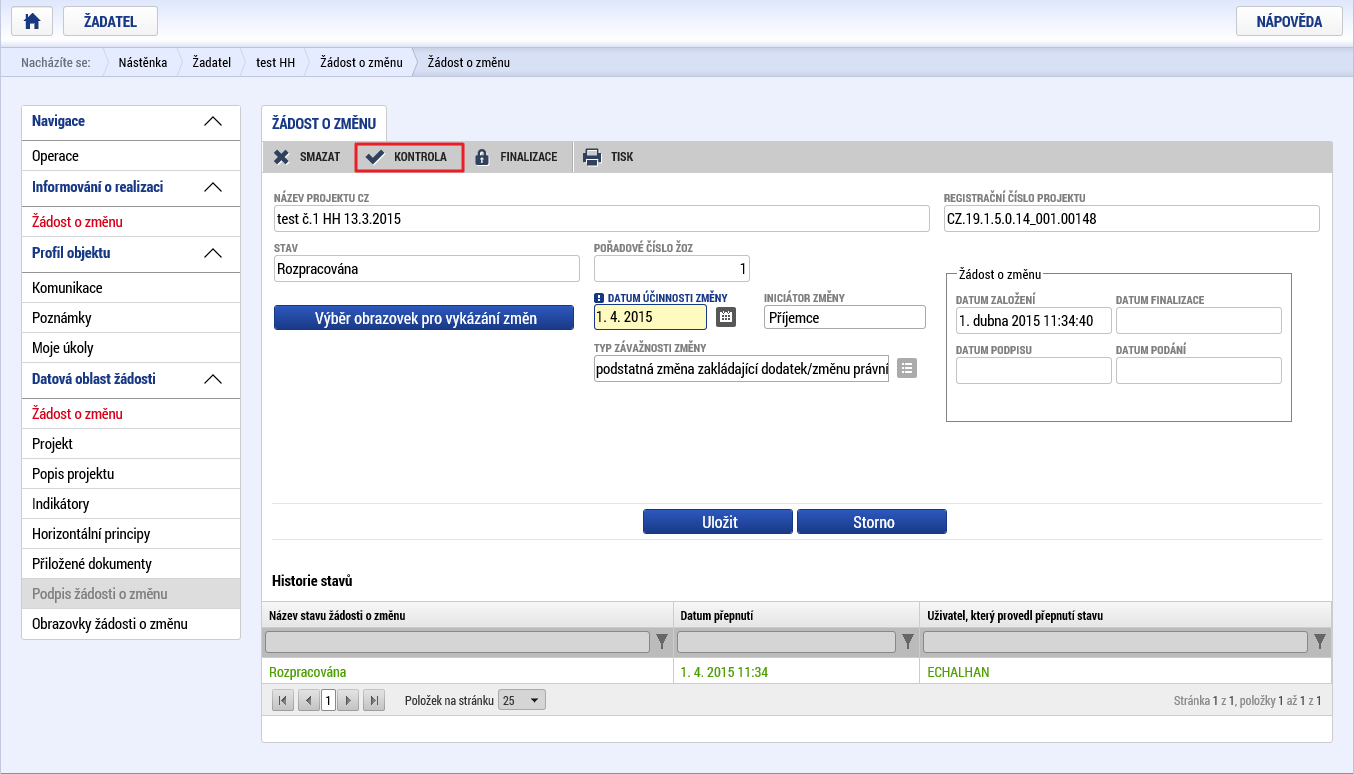Screen dimensions: 1354x774
Task: Run Kontrola check from the toolbar
Action: click(x=408, y=157)
